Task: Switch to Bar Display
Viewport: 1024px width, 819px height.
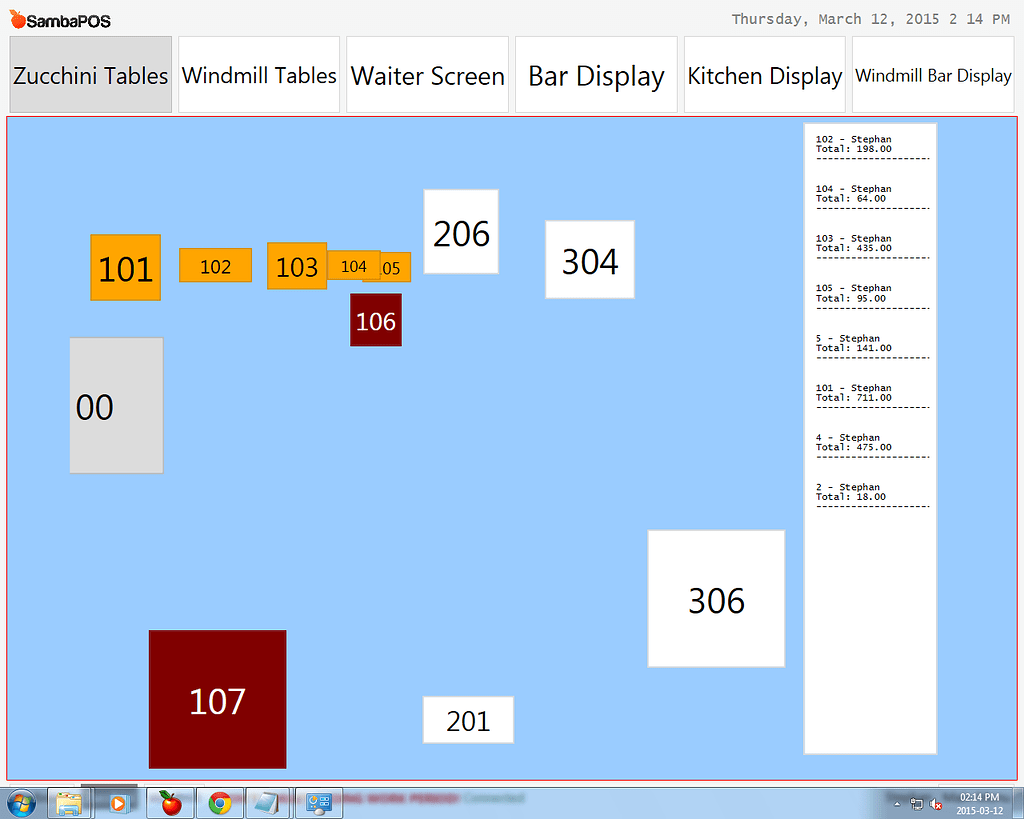Action: click(596, 75)
